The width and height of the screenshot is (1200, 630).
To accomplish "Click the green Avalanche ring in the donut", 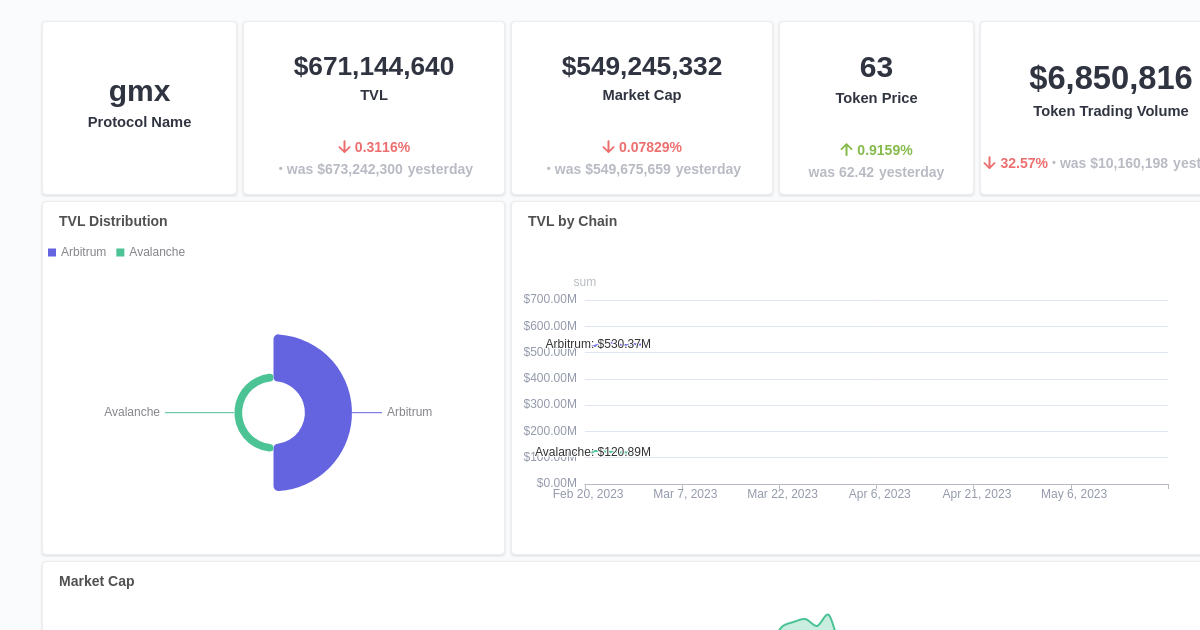I will 250,412.
